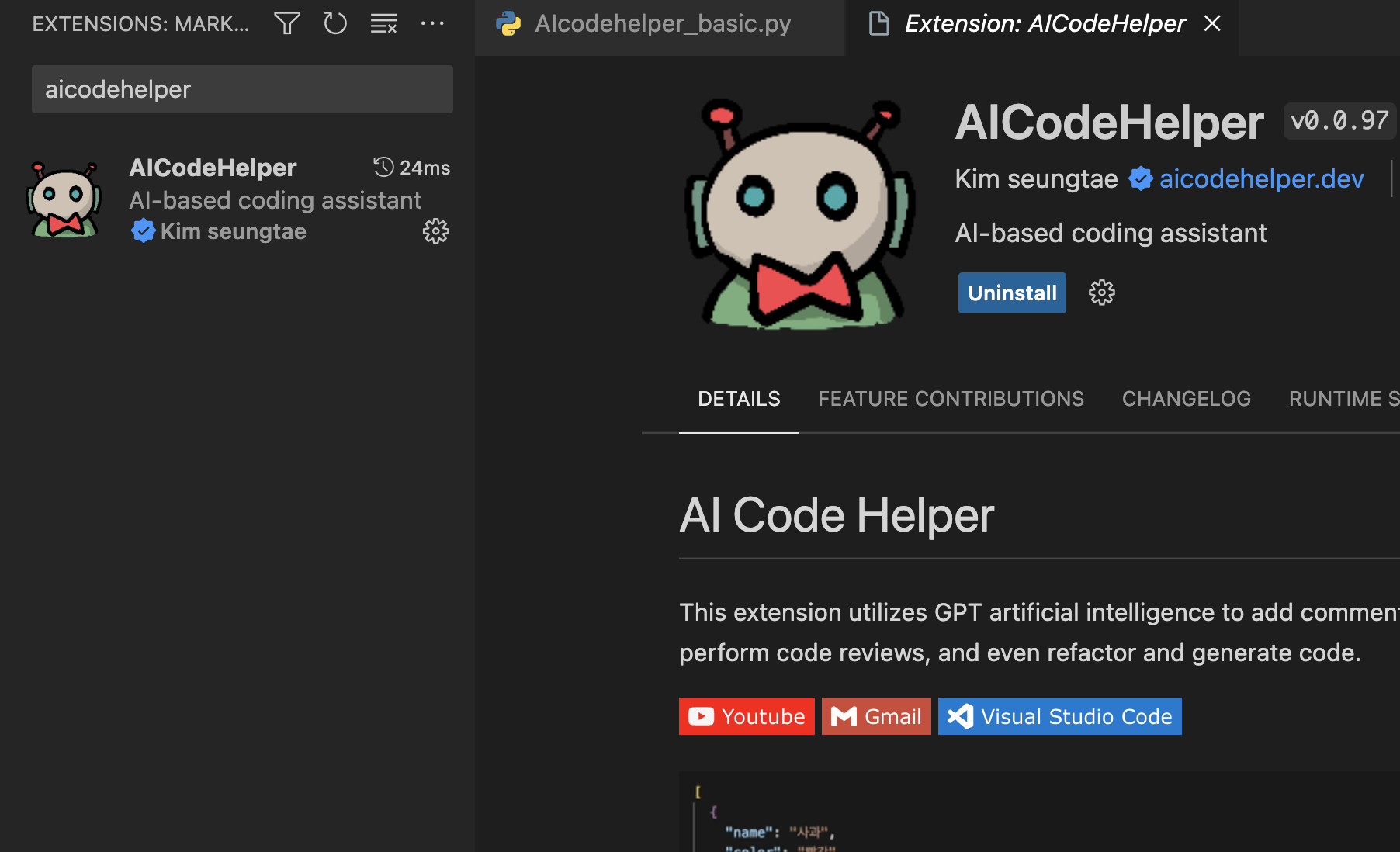
Task: Open aicodehelper.dev publisher website link
Action: tap(1261, 179)
